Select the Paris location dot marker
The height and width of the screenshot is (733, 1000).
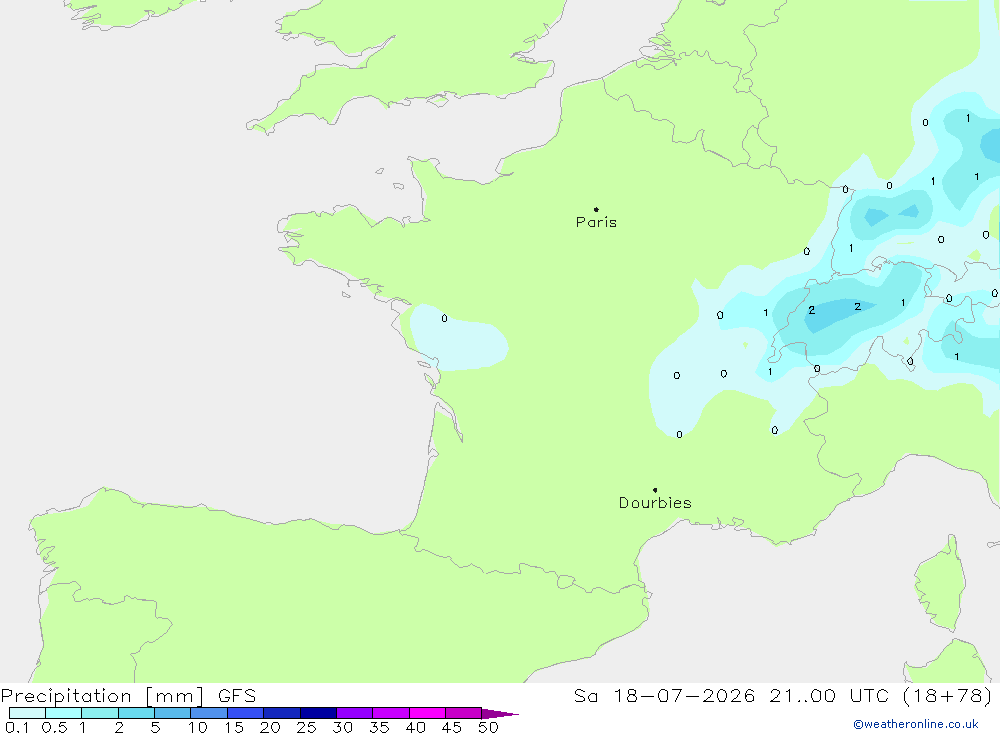tap(596, 209)
